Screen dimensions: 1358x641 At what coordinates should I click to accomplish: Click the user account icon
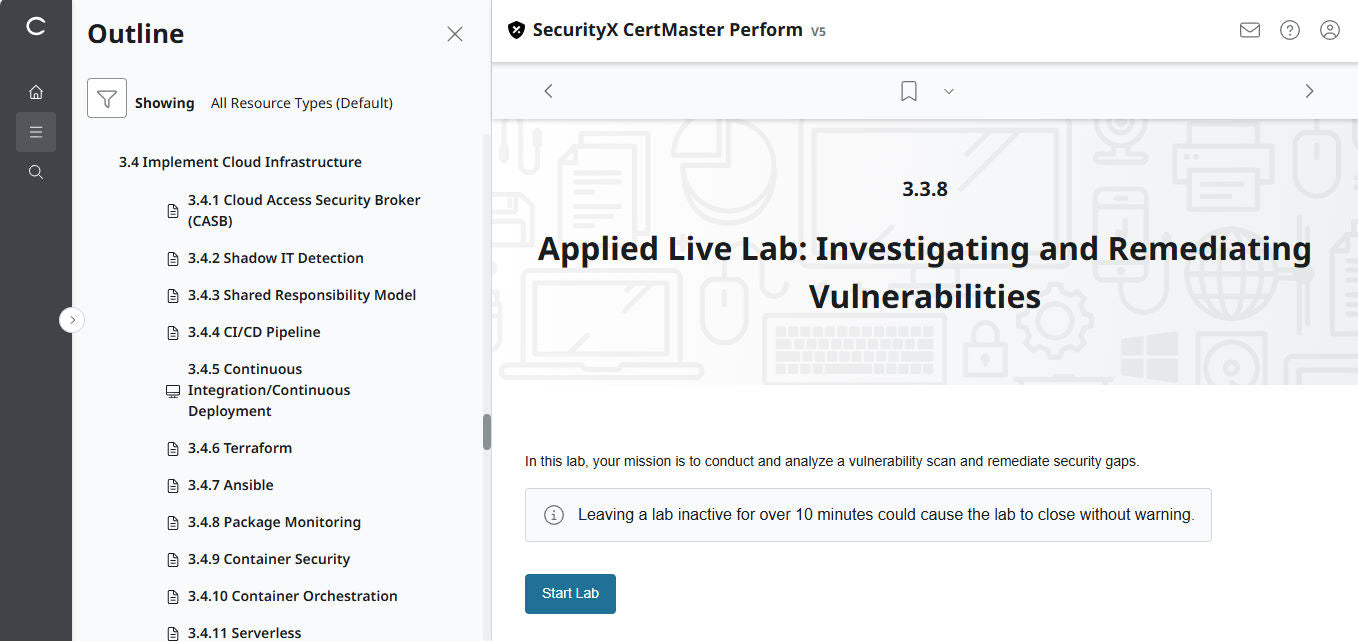[x=1329, y=30]
